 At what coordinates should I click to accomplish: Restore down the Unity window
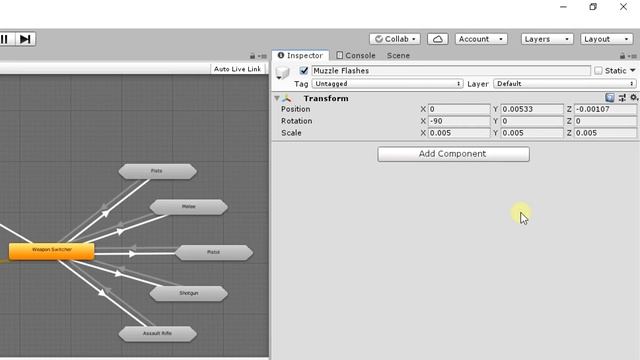click(x=593, y=7)
